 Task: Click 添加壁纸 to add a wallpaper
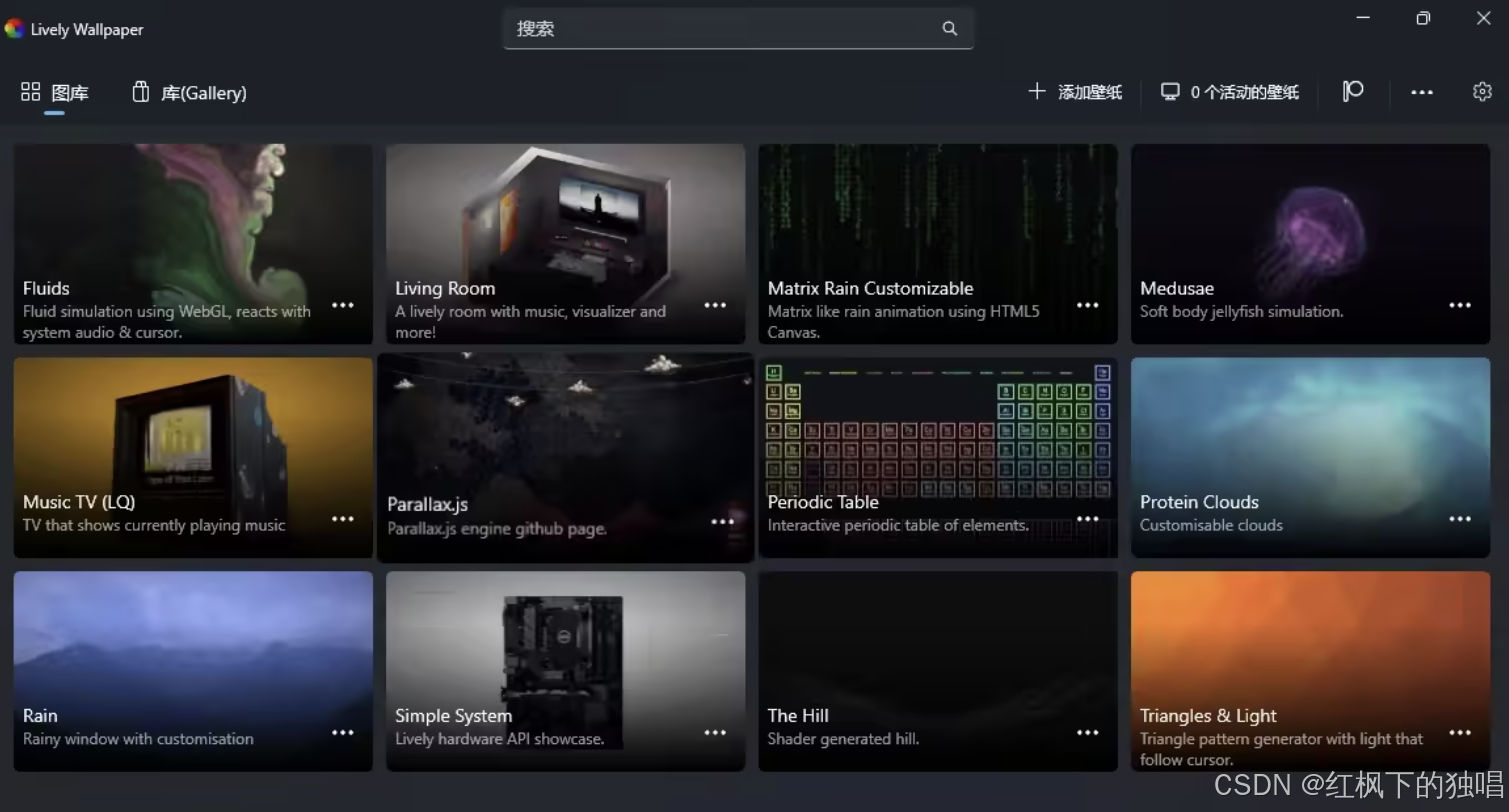coord(1076,92)
